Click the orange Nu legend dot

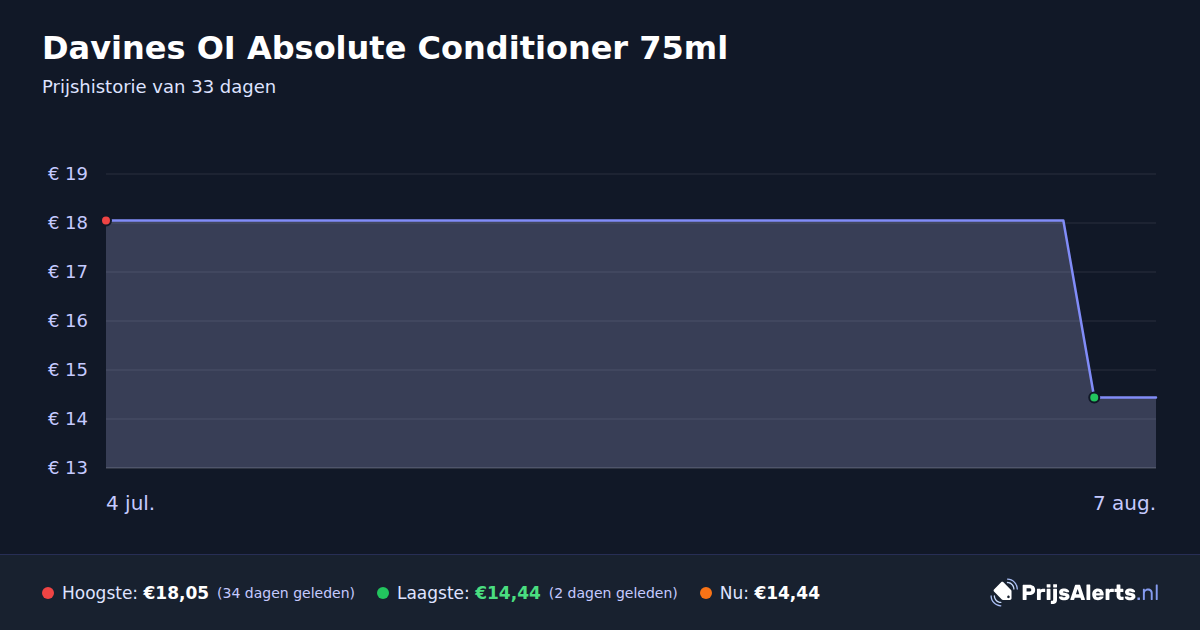(x=706, y=593)
